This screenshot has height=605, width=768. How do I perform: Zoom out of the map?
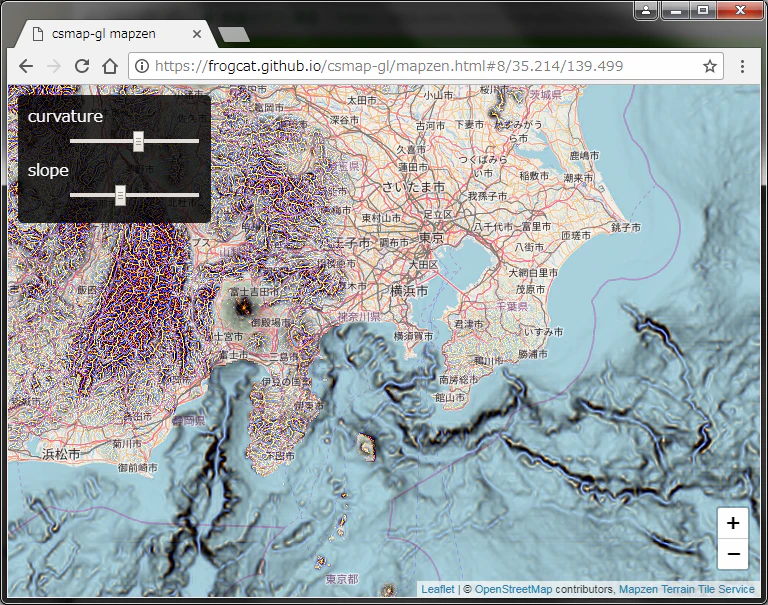click(x=733, y=554)
